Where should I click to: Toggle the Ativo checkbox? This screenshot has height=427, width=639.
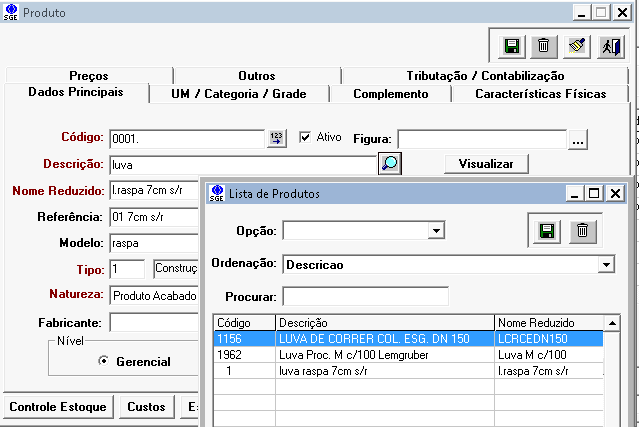tap(306, 137)
